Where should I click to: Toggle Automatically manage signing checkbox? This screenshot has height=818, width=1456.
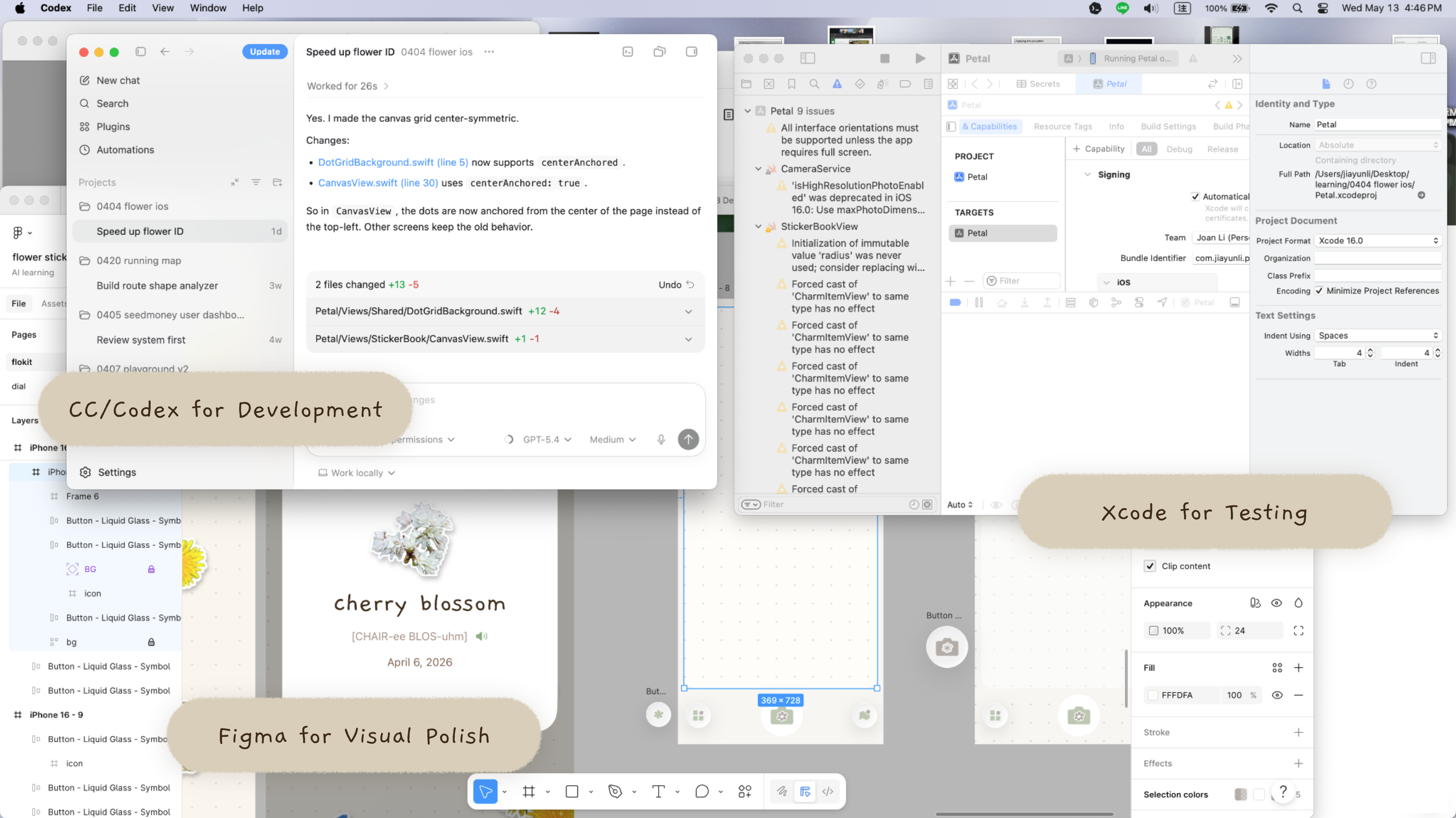pos(1195,196)
